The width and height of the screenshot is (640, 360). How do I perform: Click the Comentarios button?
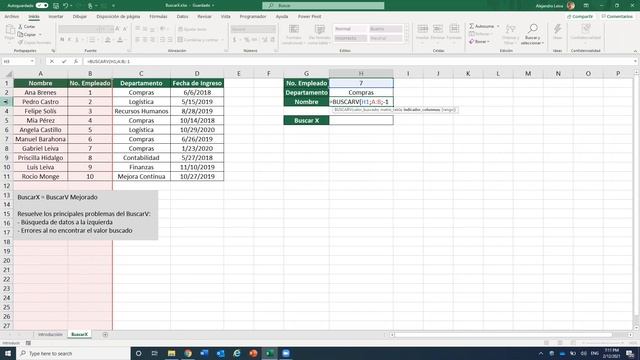point(617,16)
